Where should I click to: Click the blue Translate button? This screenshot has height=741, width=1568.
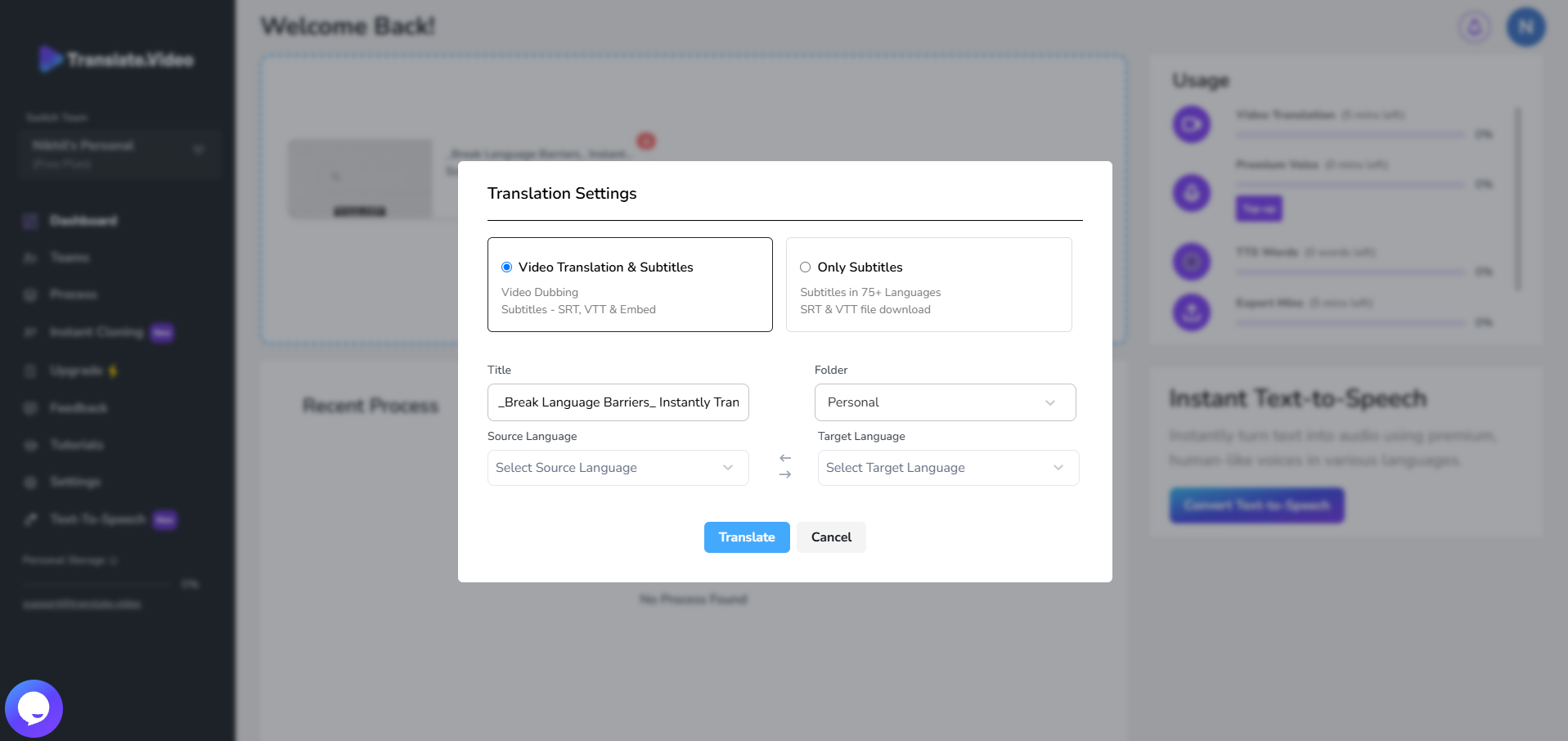(x=746, y=537)
